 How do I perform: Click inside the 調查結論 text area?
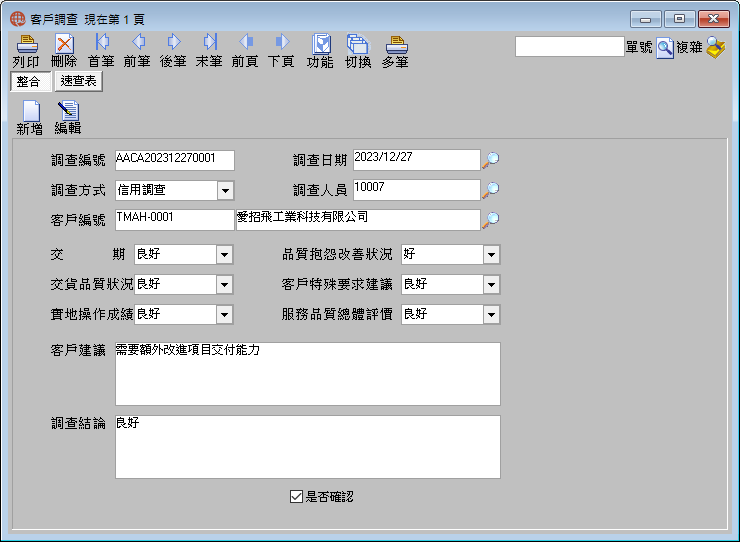click(308, 447)
